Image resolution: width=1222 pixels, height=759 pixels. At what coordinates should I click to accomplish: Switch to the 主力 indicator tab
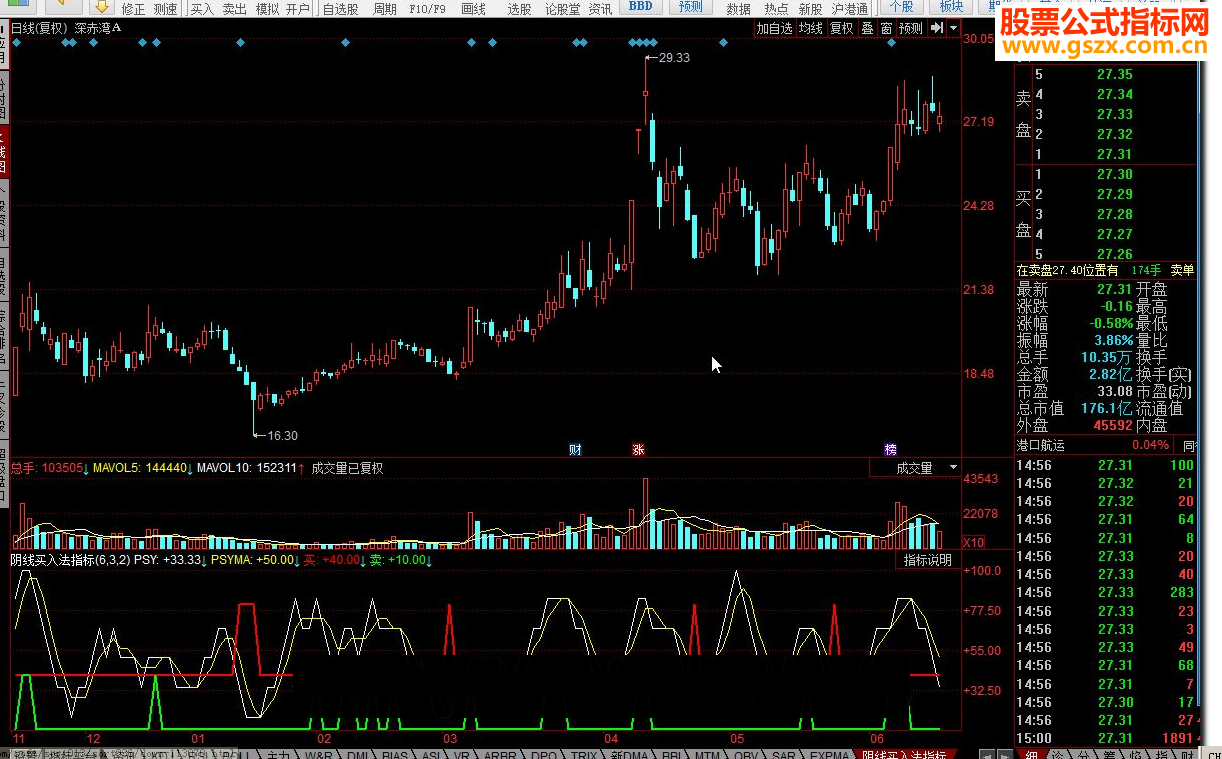click(278, 755)
